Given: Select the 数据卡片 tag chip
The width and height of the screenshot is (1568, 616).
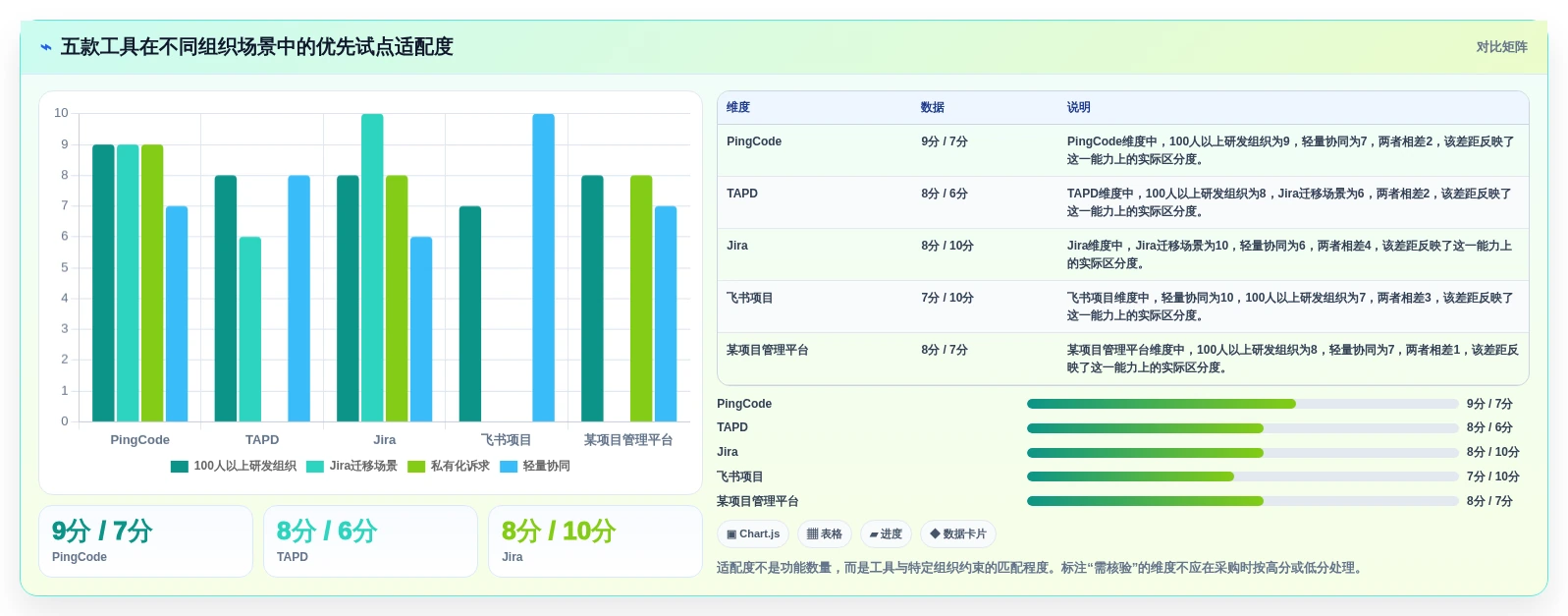Looking at the screenshot, I should (958, 533).
